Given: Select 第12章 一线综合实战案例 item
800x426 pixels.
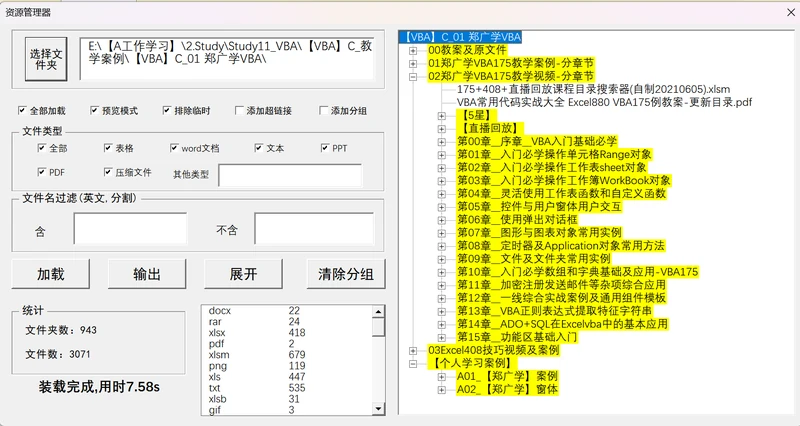Looking at the screenshot, I should click(x=561, y=298).
